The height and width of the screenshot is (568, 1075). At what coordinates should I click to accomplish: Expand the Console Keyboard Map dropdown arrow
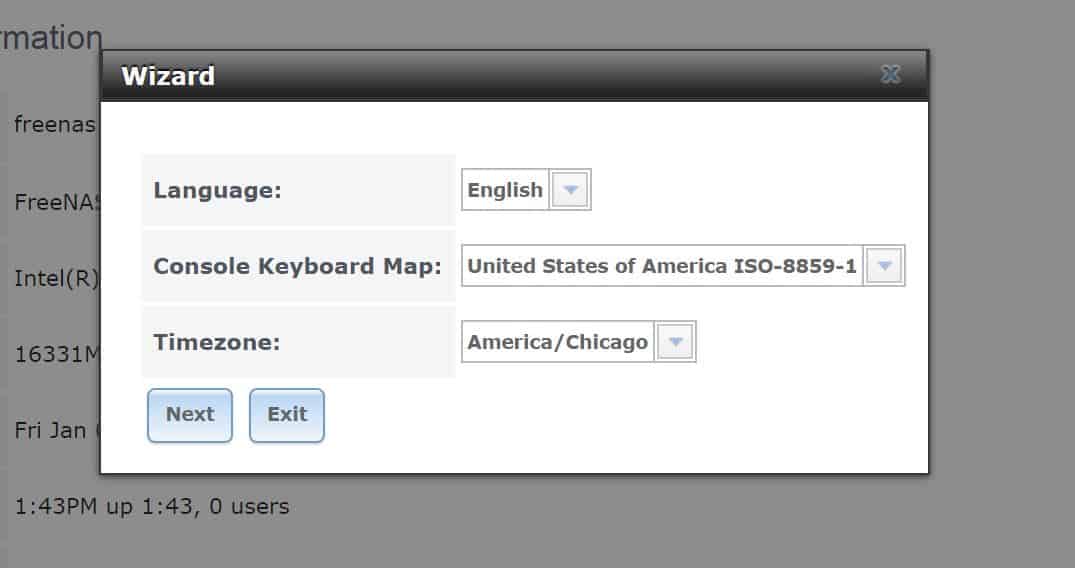(x=884, y=265)
